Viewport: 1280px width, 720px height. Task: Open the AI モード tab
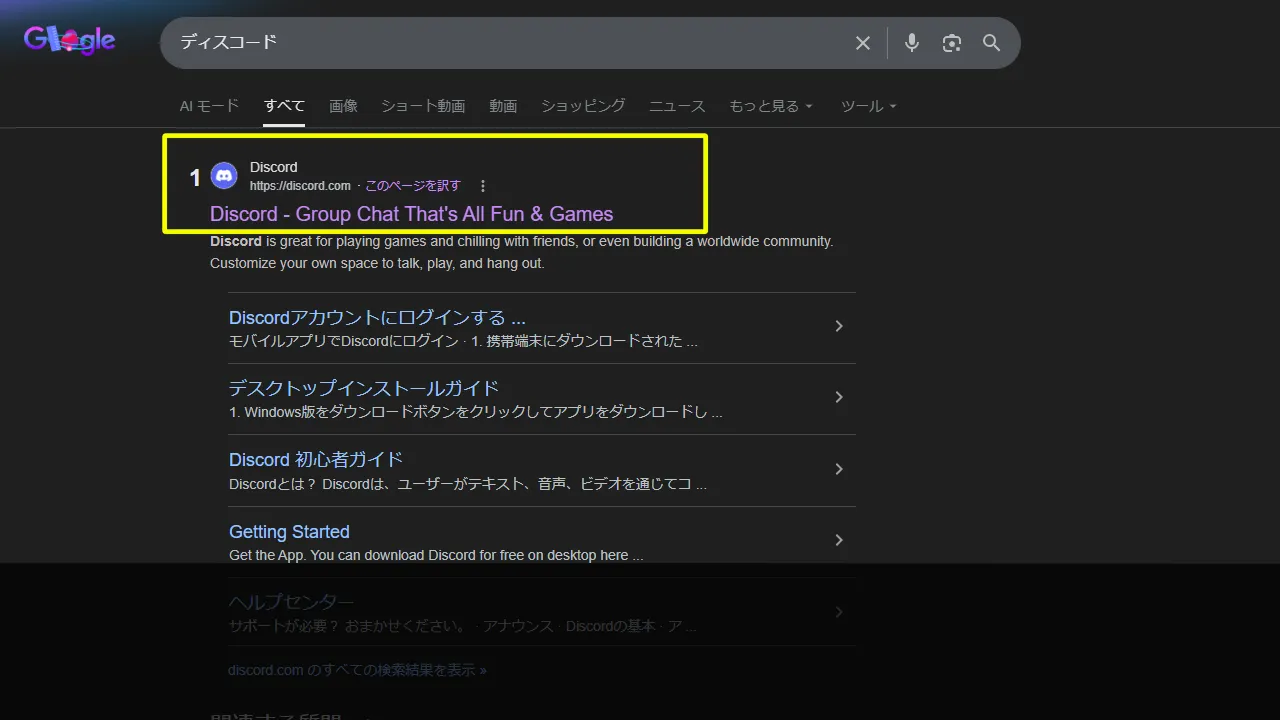point(209,105)
